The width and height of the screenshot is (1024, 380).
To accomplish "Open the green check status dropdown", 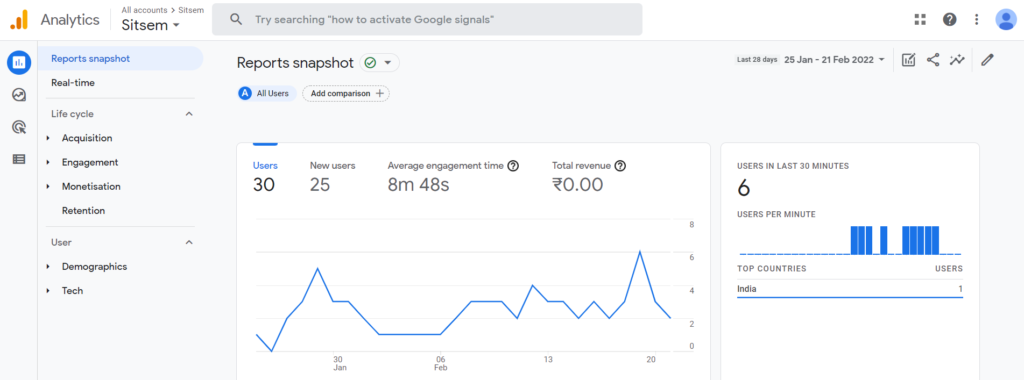I will pyautogui.click(x=379, y=63).
